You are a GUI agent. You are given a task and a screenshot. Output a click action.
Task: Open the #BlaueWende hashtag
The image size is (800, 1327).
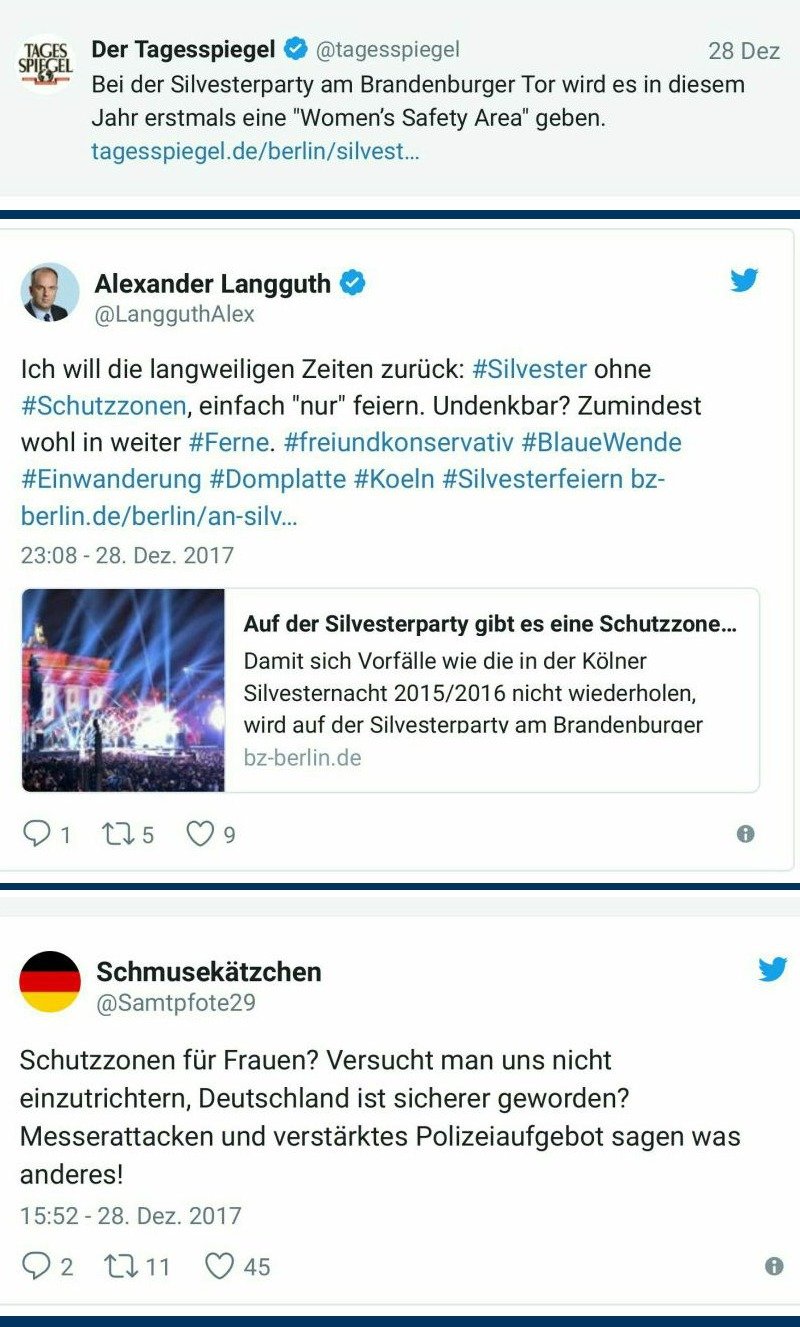pyautogui.click(x=601, y=442)
